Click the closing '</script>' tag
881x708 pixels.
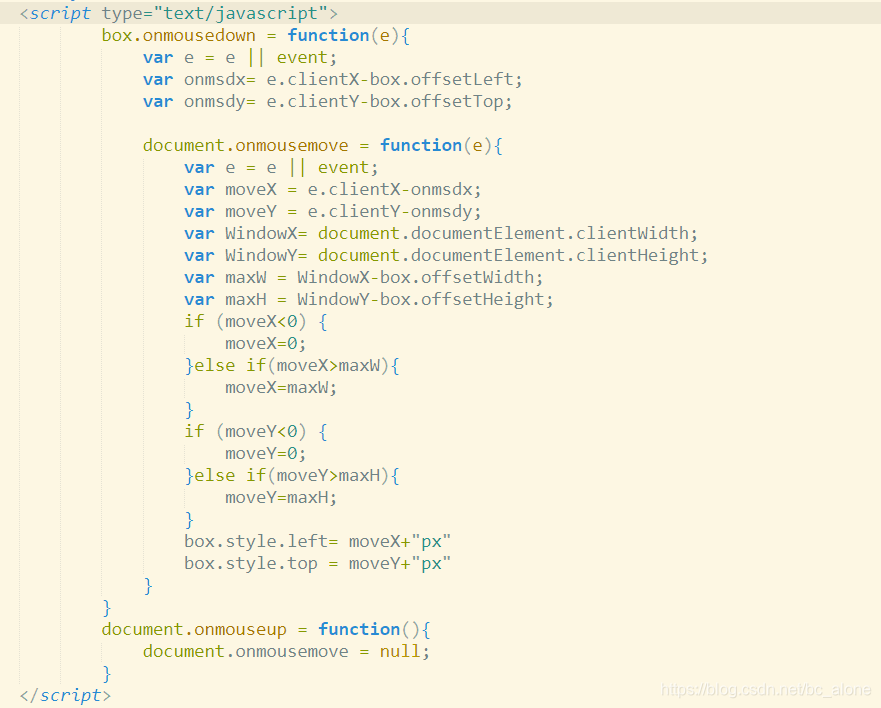click(65, 695)
